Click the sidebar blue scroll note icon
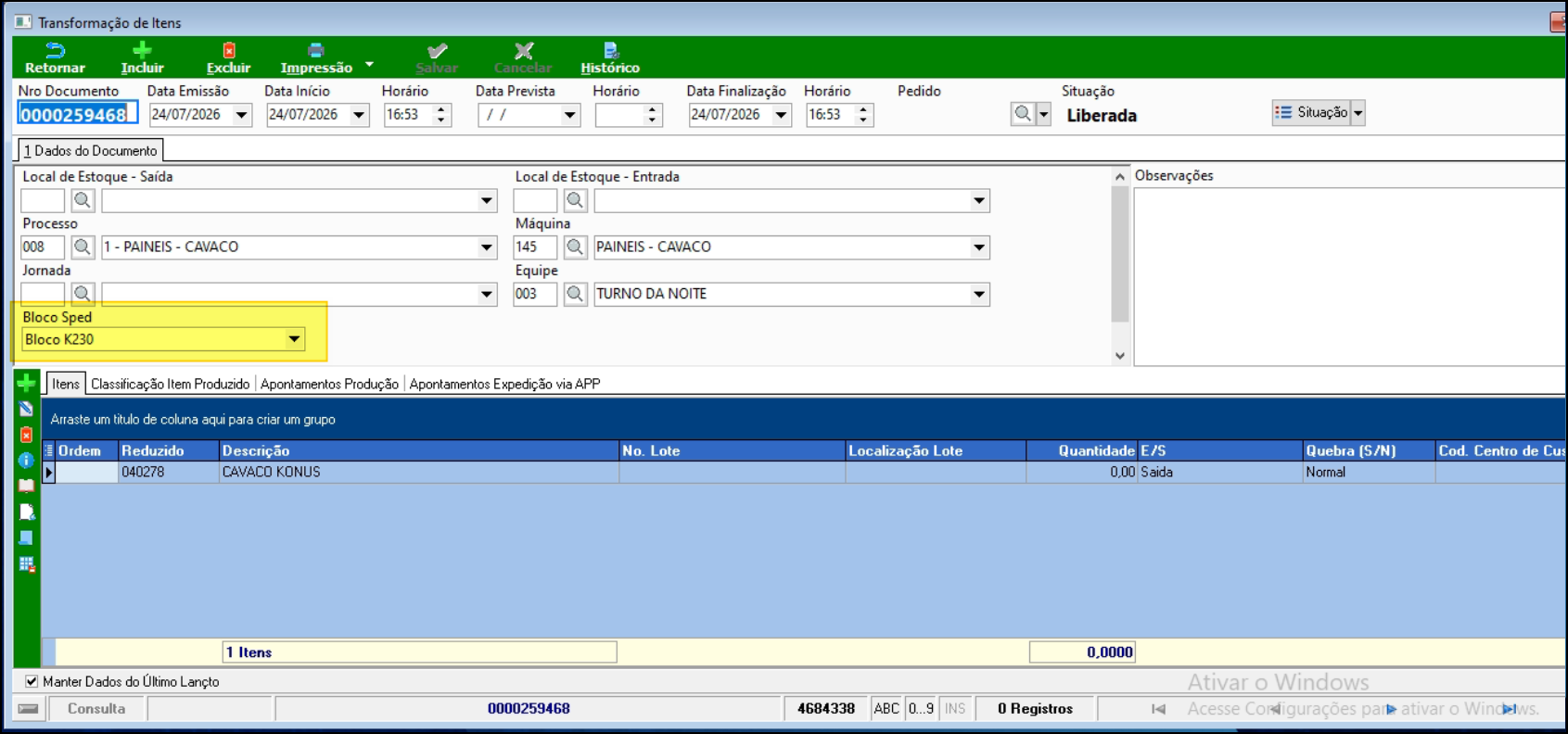Screen dimensions: 1568x734 tap(26, 538)
